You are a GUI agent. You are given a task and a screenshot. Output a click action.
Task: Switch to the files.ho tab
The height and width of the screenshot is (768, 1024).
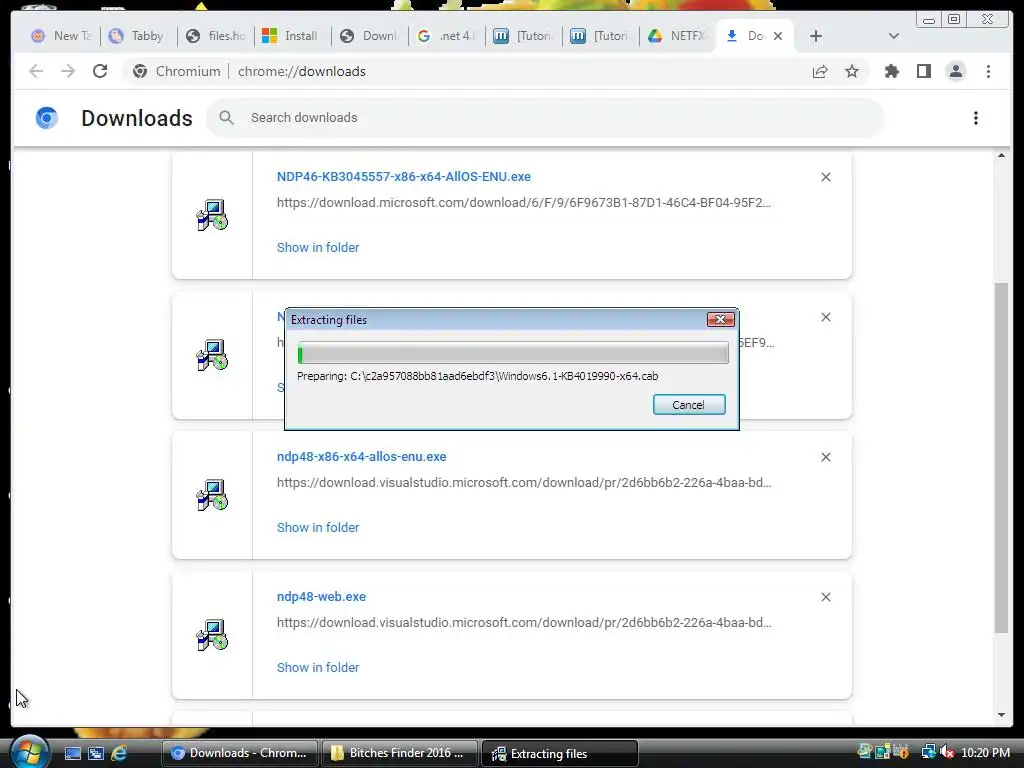pyautogui.click(x=216, y=36)
